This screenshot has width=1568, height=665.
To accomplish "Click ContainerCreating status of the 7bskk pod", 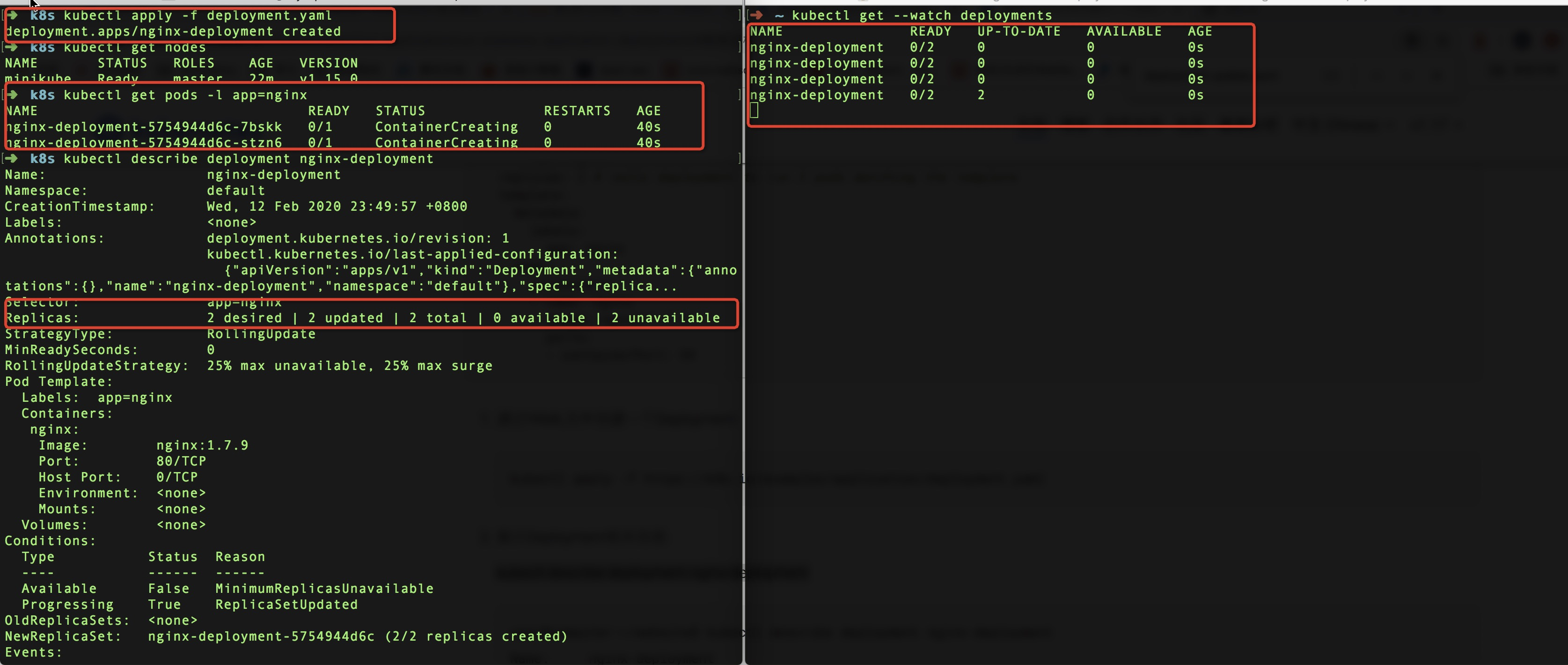I will point(446,126).
